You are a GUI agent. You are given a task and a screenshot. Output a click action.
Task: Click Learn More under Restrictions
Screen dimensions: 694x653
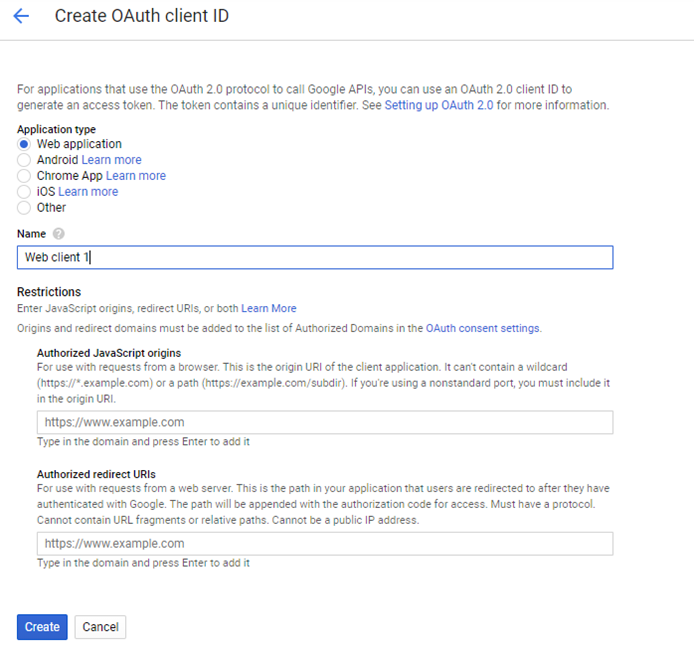point(268,308)
